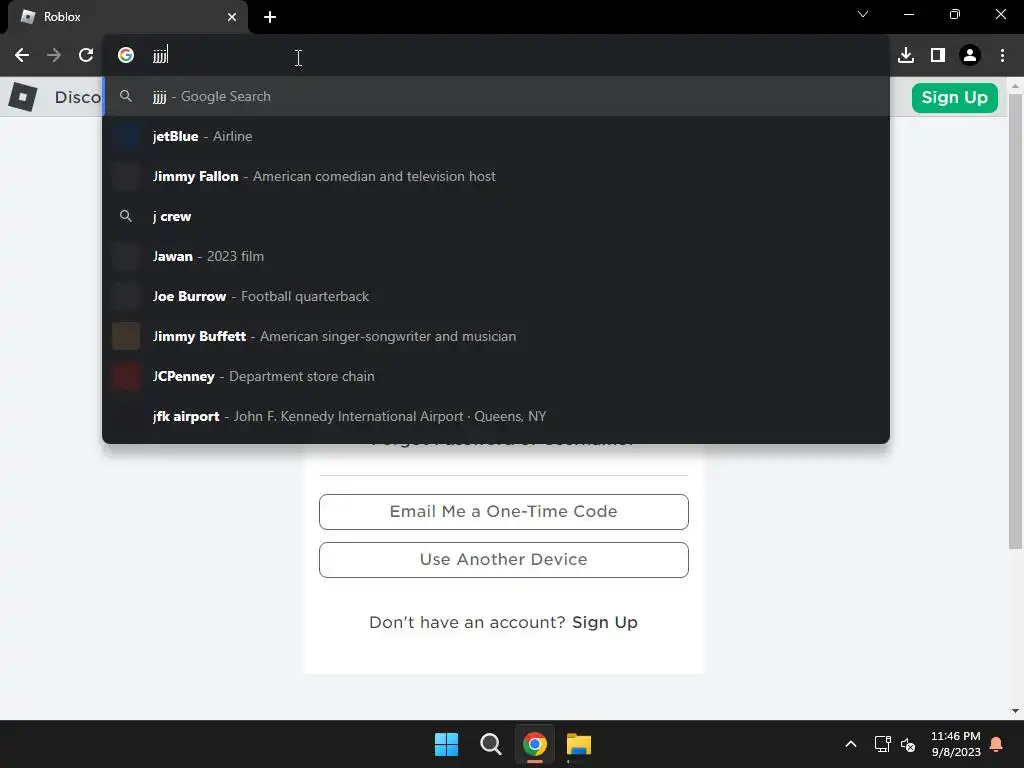The image size is (1024, 768).
Task: Show hidden system tray icons
Action: pyautogui.click(x=850, y=744)
